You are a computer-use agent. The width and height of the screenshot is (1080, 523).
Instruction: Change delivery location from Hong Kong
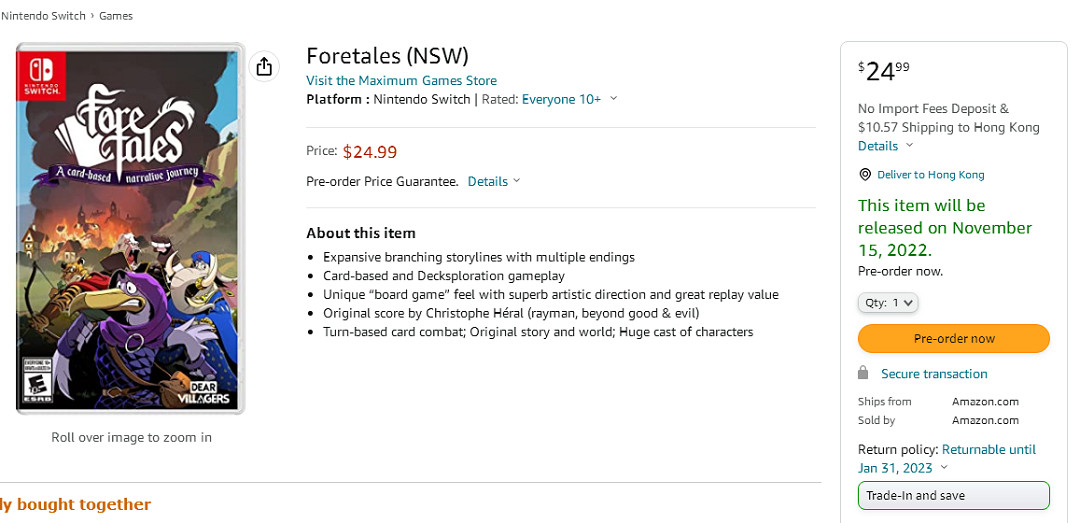click(930, 174)
